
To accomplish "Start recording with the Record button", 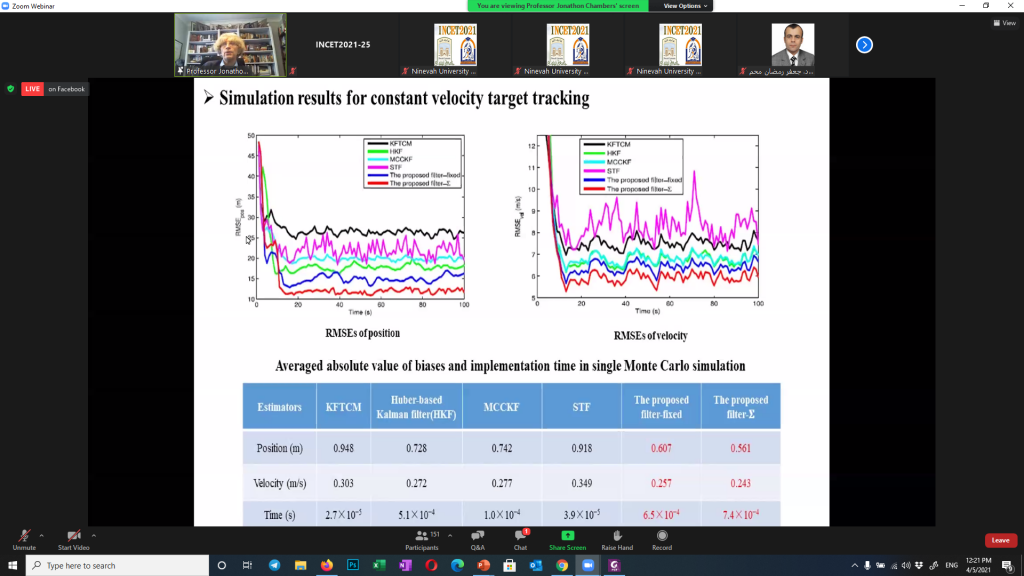I will 661,539.
